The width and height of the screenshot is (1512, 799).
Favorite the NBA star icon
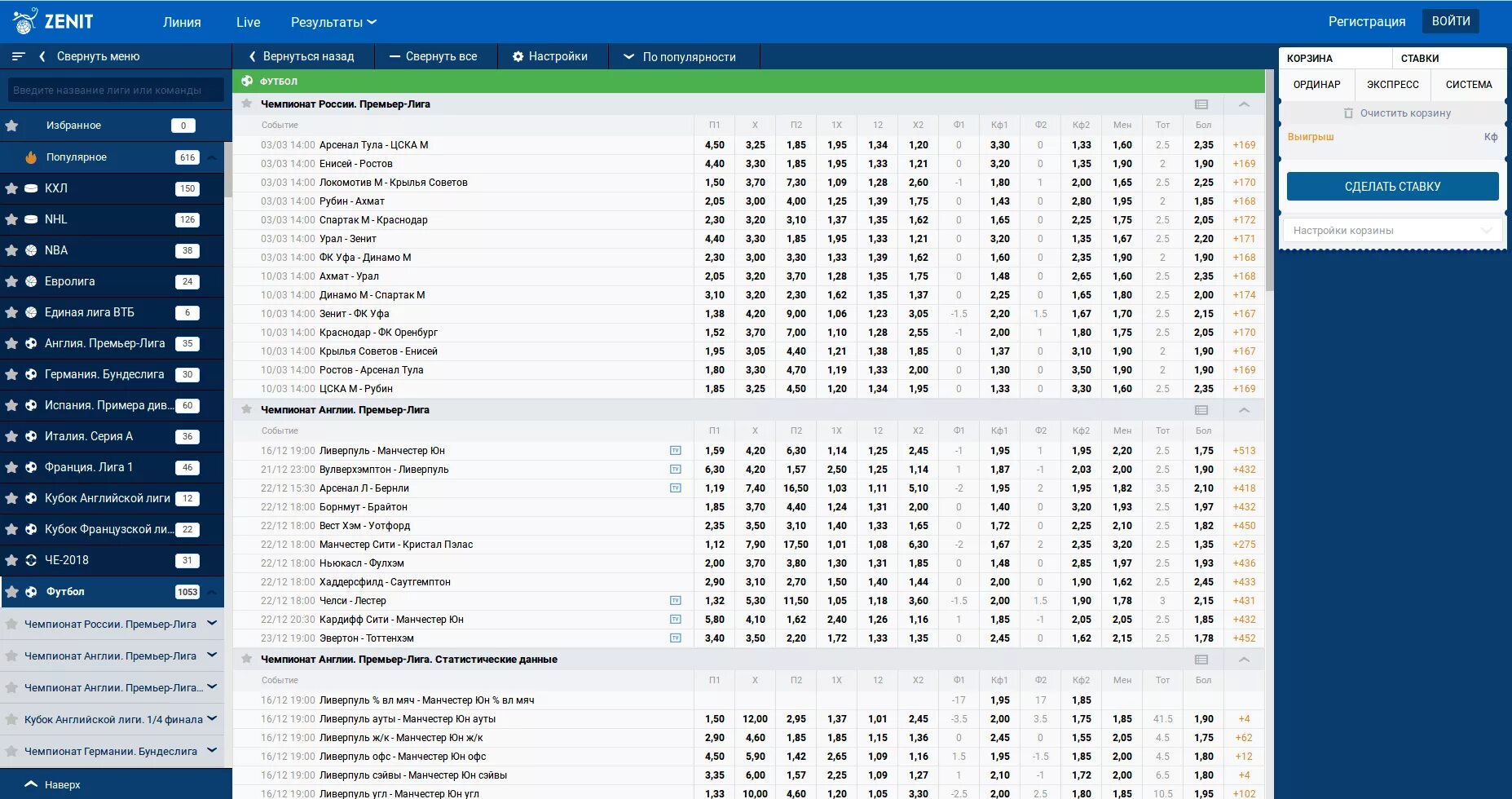[x=11, y=250]
